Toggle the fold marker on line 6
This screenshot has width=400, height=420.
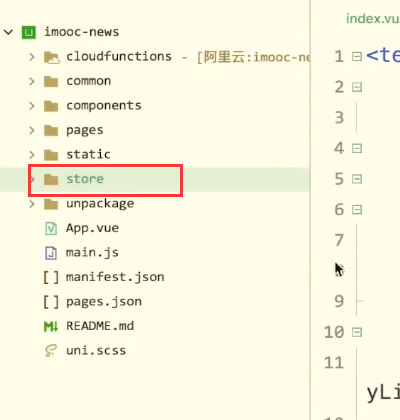(x=357, y=210)
